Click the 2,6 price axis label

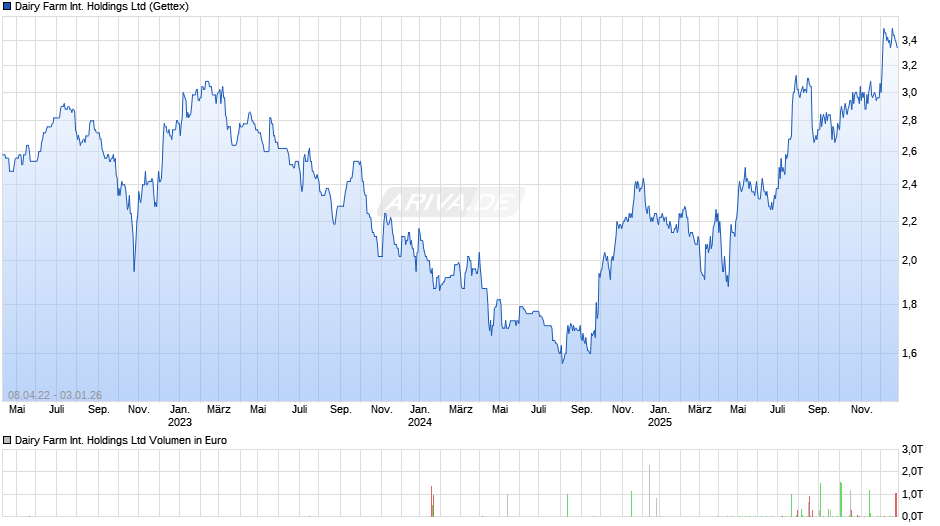pos(909,152)
